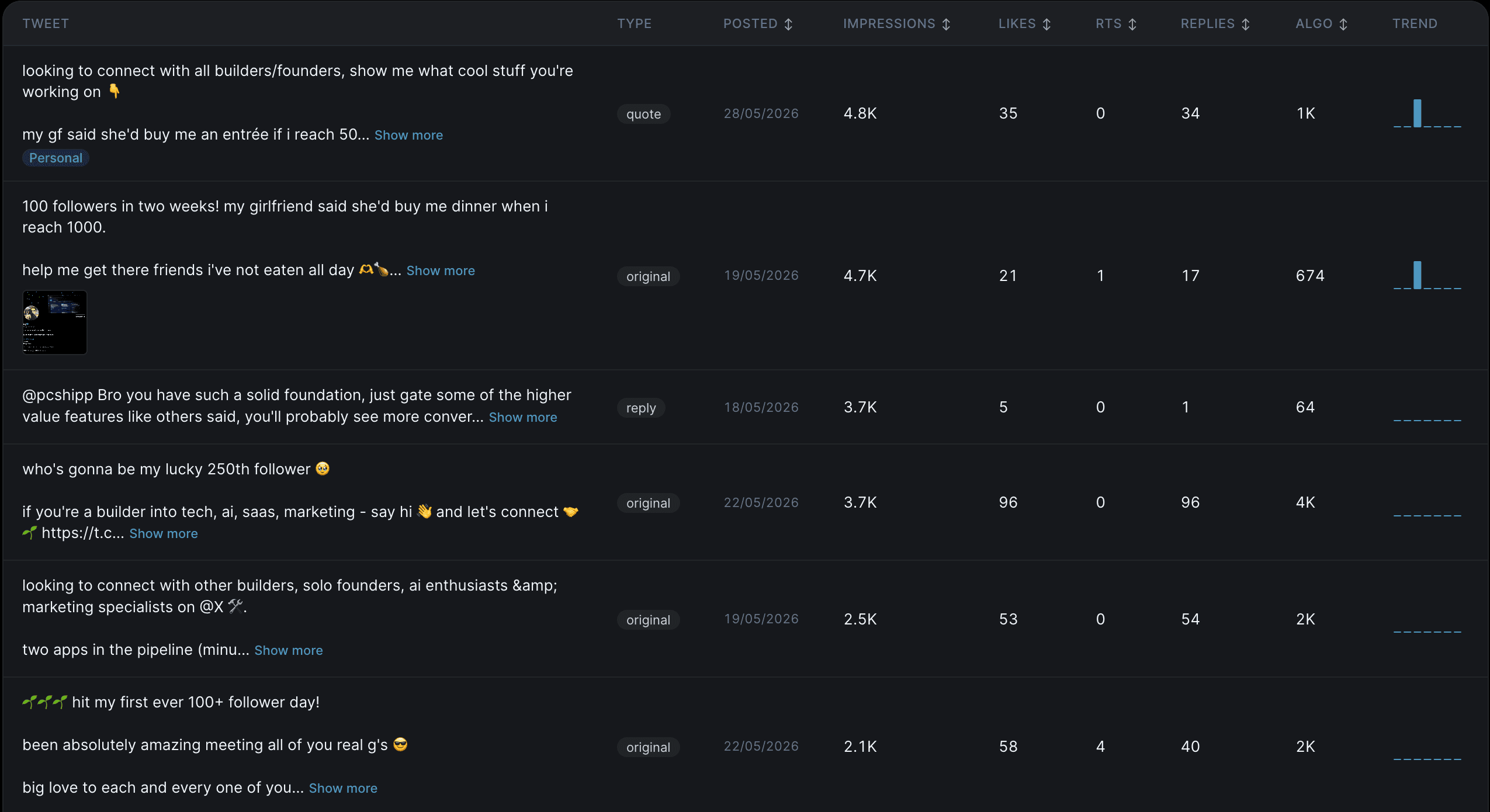1490x812 pixels.
Task: Click the 58 likes value
Action: 1009,747
